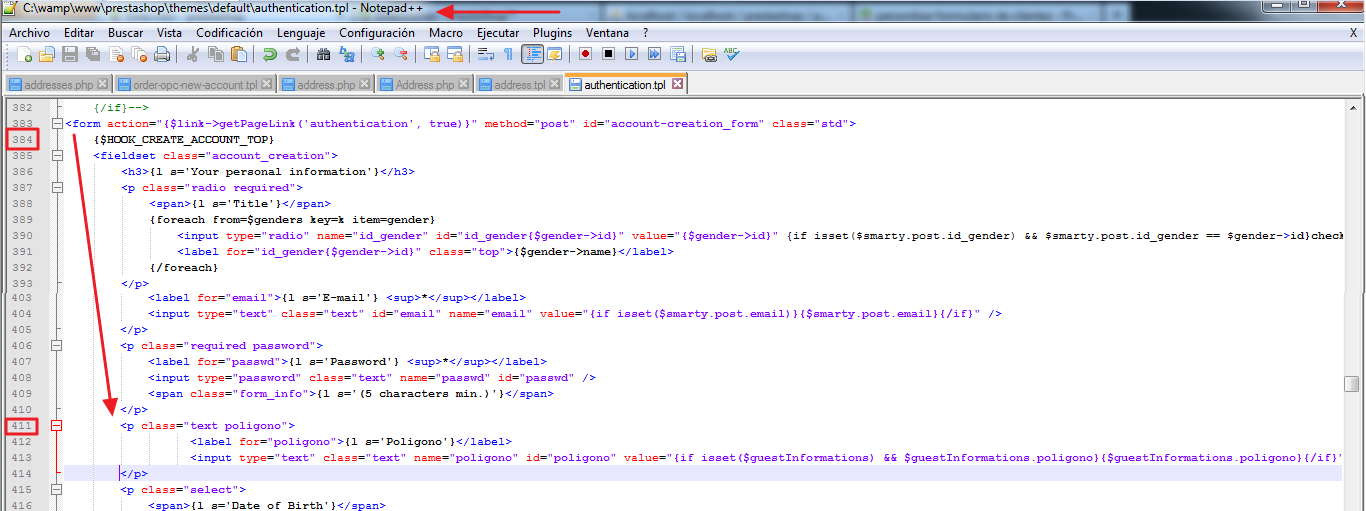Redo the last undone edit
1366x511 pixels.
click(x=292, y=54)
